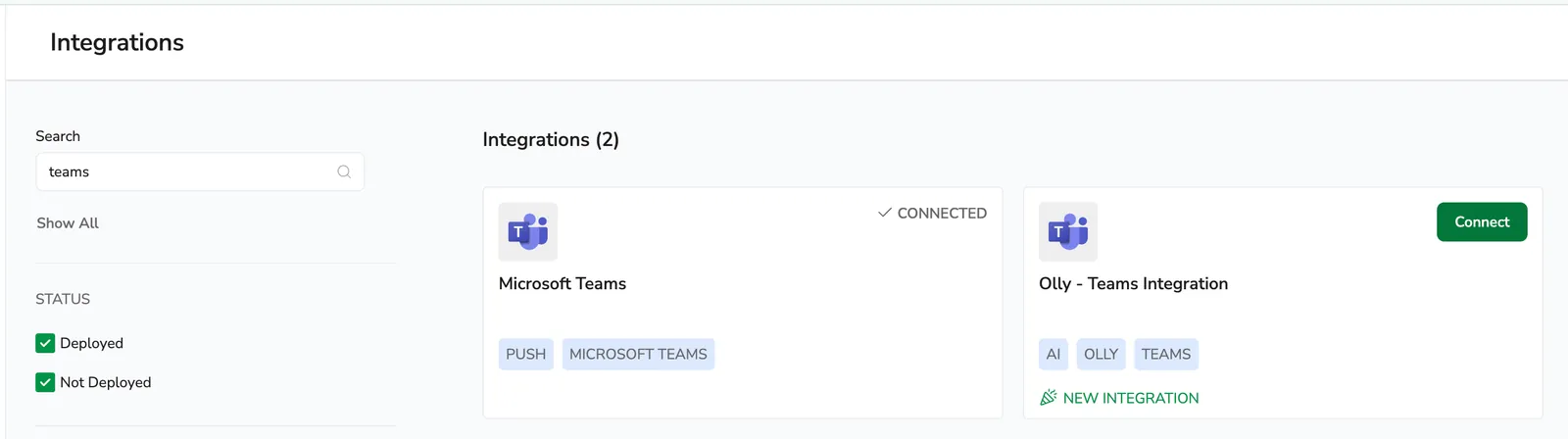Image resolution: width=1568 pixels, height=439 pixels.
Task: Click the search magnifier icon
Action: (344, 171)
